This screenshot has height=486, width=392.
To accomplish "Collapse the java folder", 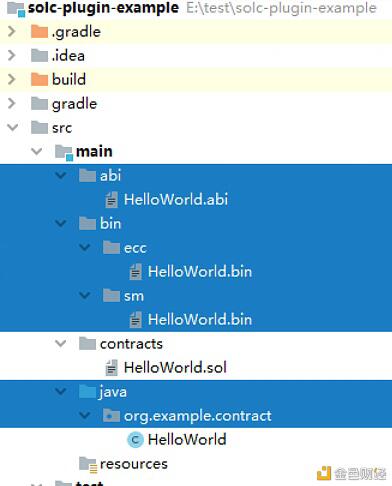I will pos(61,391).
